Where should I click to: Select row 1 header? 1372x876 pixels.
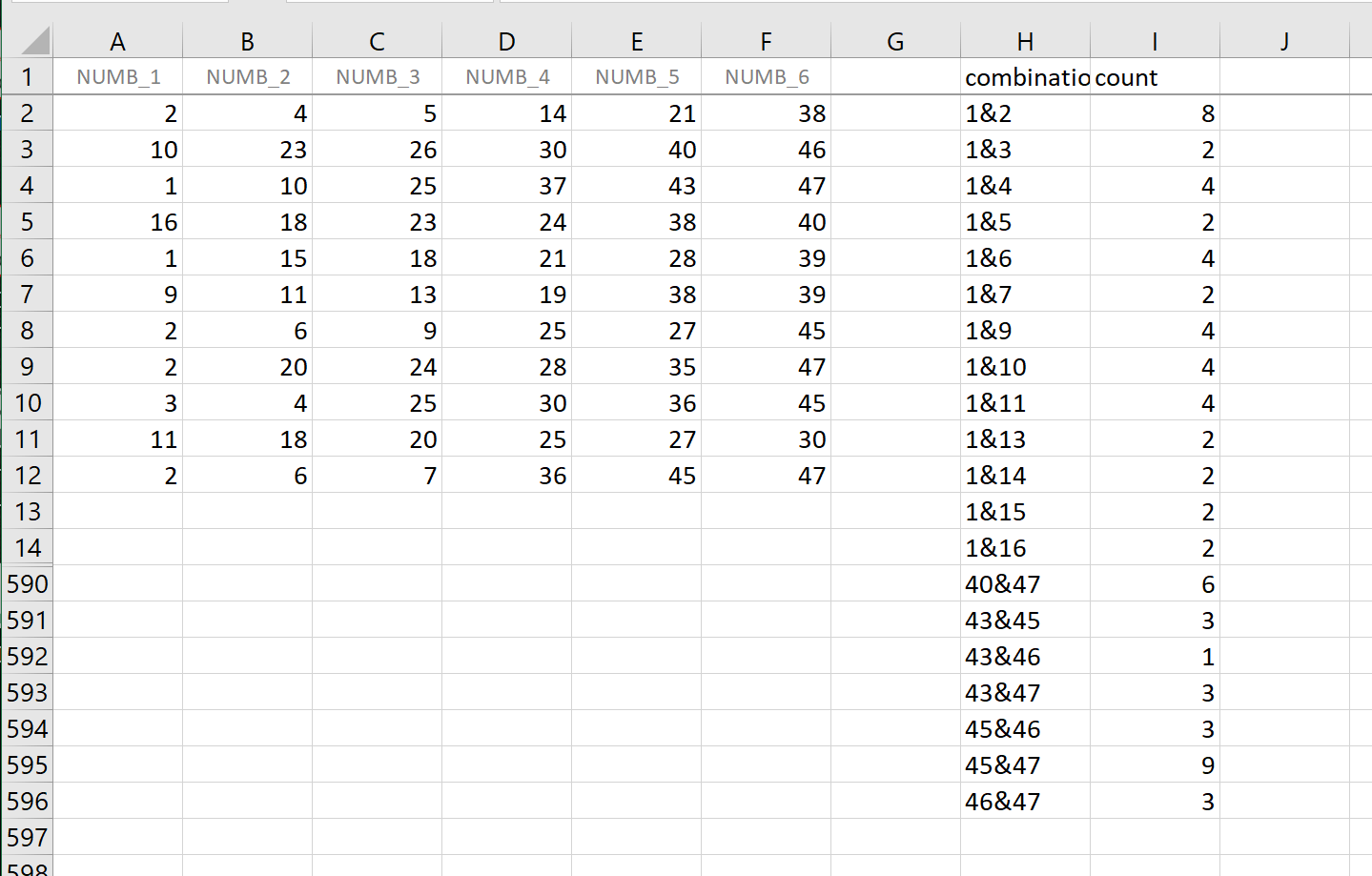pyautogui.click(x=27, y=76)
